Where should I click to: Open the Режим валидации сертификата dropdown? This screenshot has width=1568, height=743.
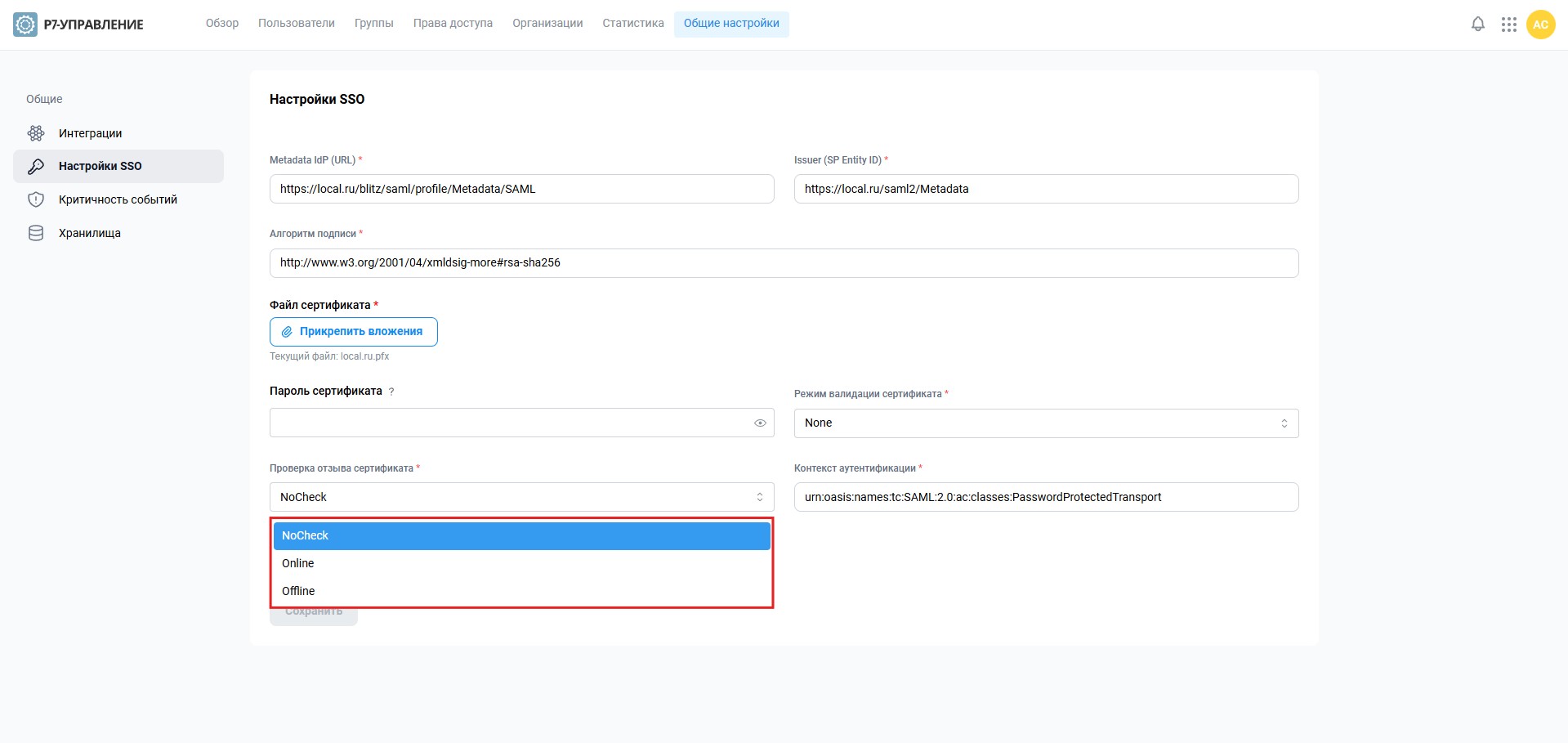pyautogui.click(x=1046, y=423)
